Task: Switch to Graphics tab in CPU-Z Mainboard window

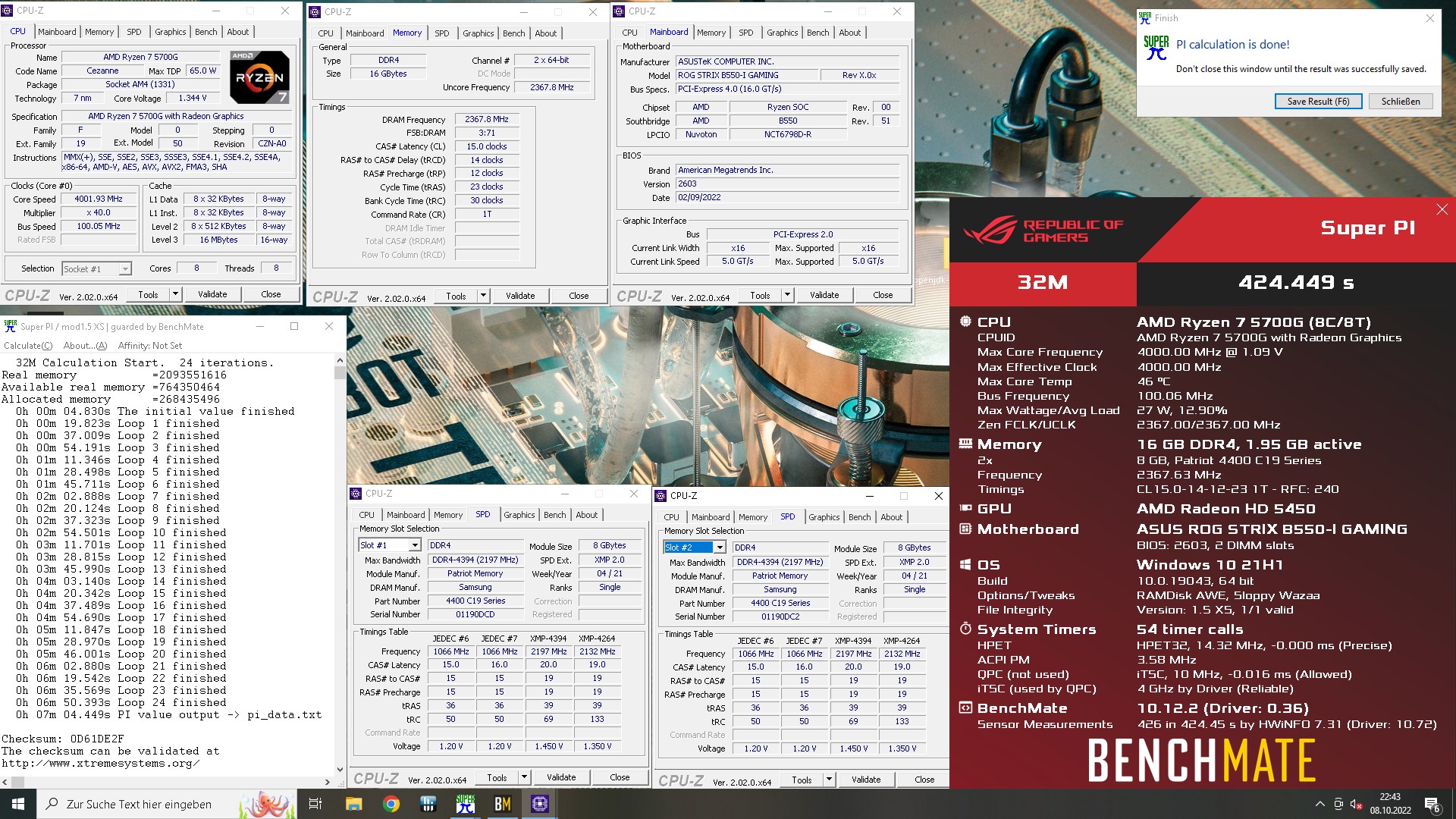Action: tap(782, 33)
